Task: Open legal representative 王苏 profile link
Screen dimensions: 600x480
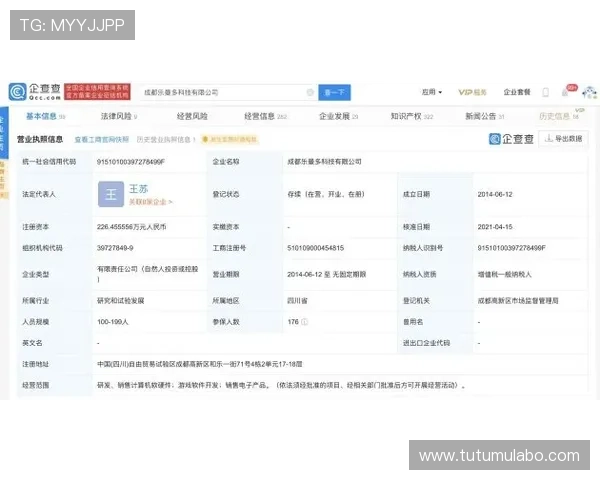Action: coord(138,189)
